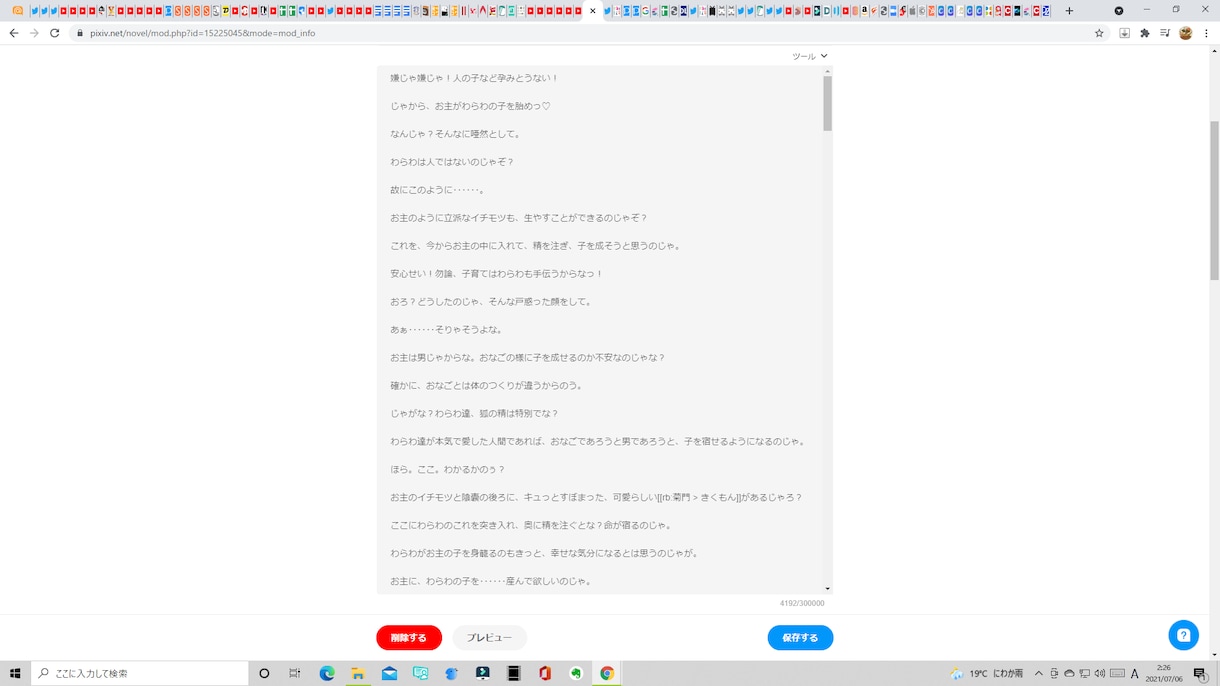Viewport: 1220px width, 686px height.
Task: Open the weather widget showing 19°C
Action: (x=985, y=674)
